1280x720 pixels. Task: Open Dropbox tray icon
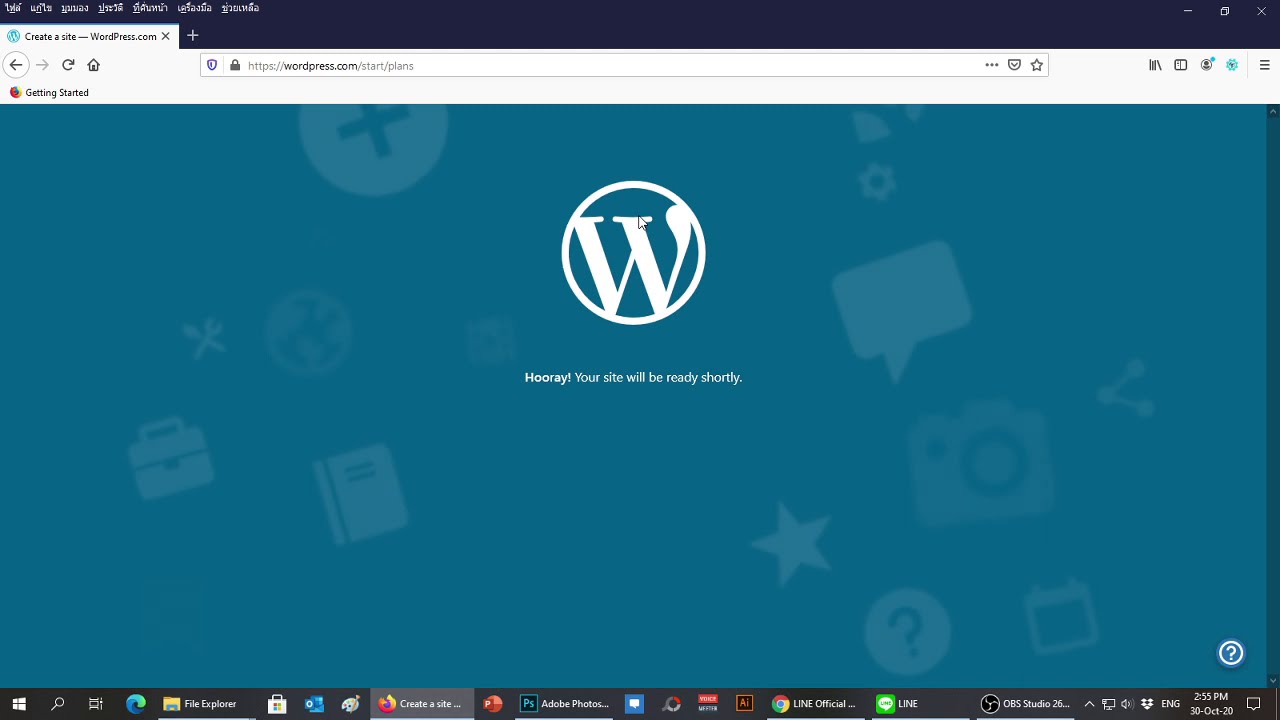pos(1147,704)
